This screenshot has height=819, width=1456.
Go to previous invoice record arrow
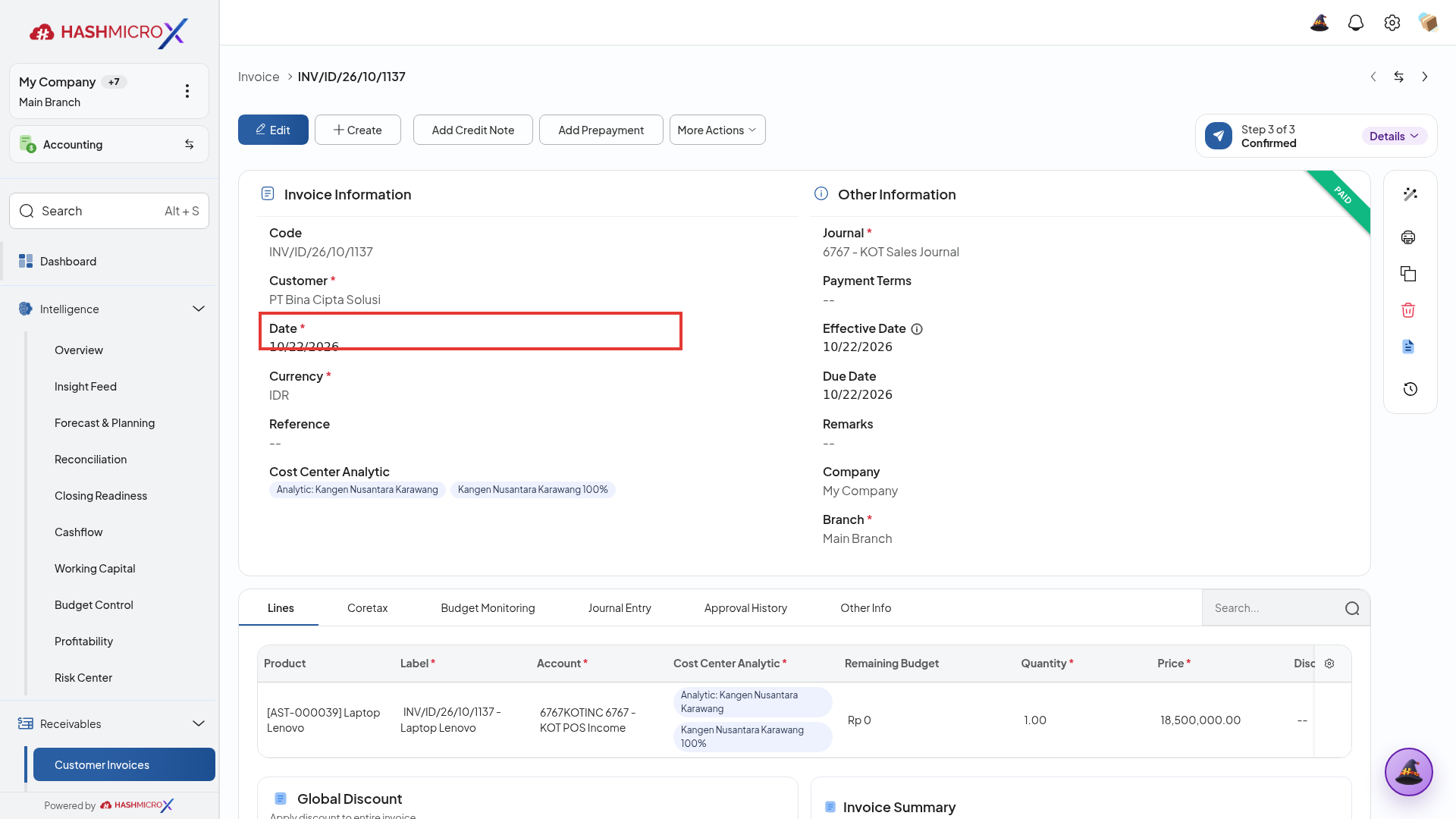1373,77
